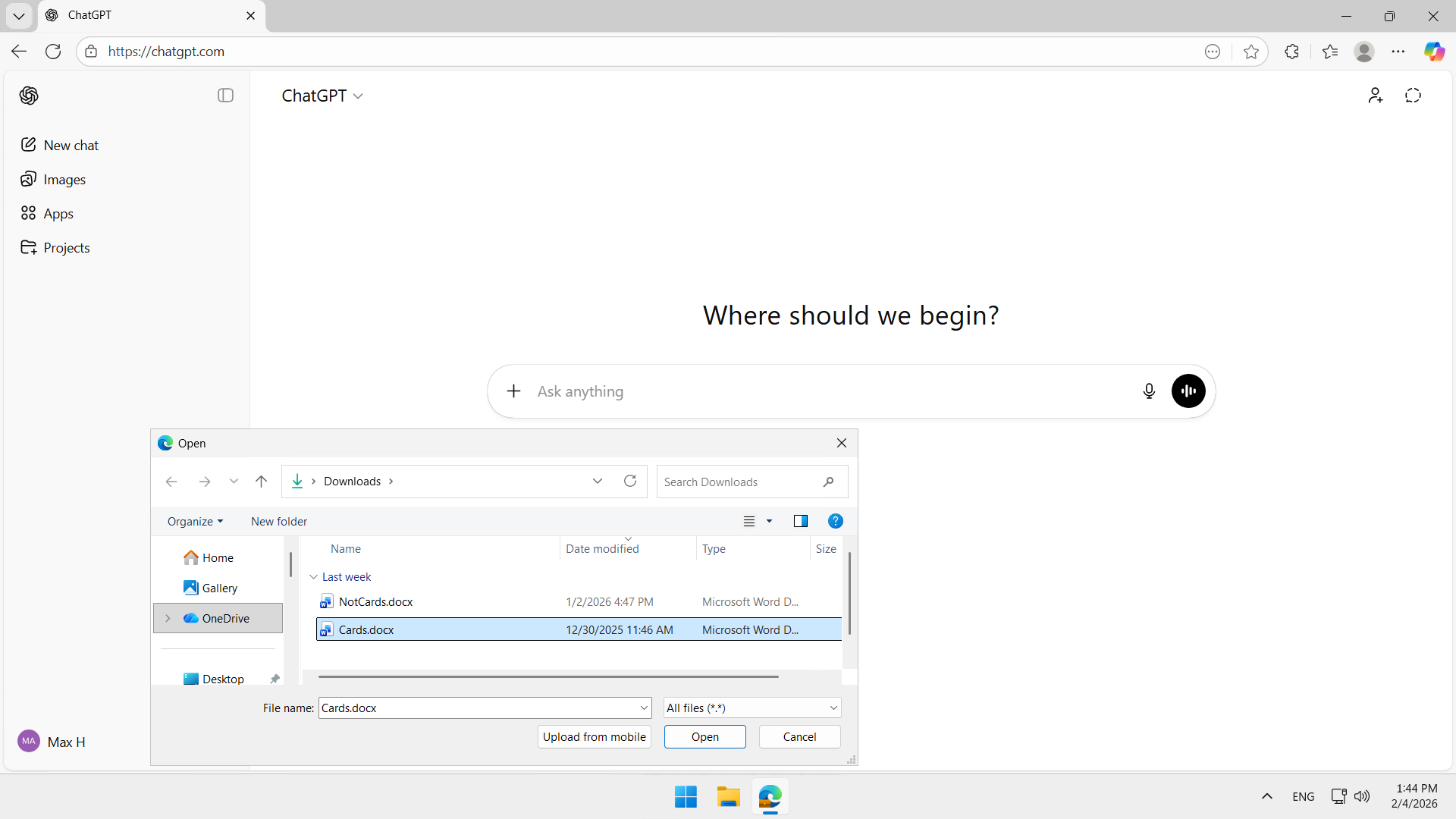The image size is (1456, 819).
Task: Toggle the ChatGPT sidebar closed
Action: point(225,96)
